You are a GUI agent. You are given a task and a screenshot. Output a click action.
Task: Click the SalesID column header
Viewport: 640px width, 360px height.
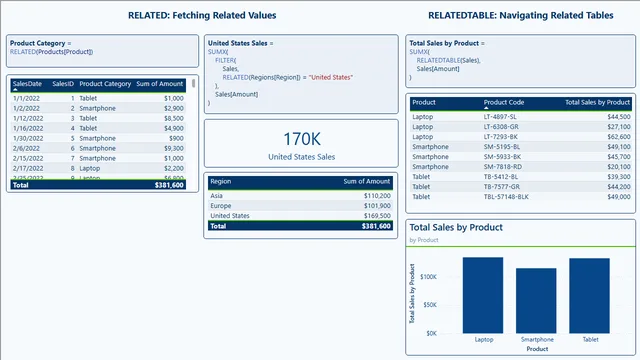pyautogui.click(x=63, y=84)
